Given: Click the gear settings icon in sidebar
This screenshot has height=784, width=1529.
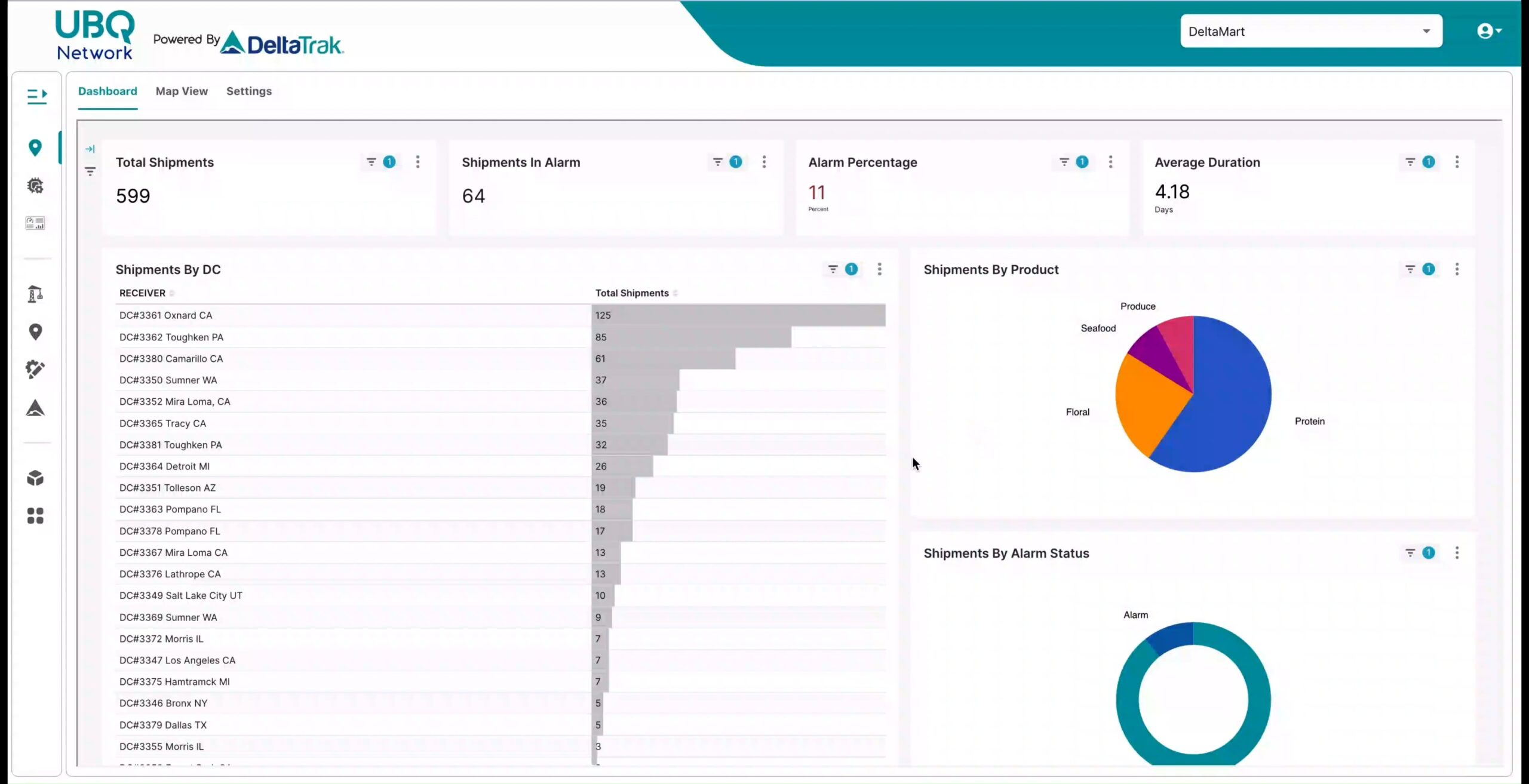Looking at the screenshot, I should pyautogui.click(x=35, y=186).
